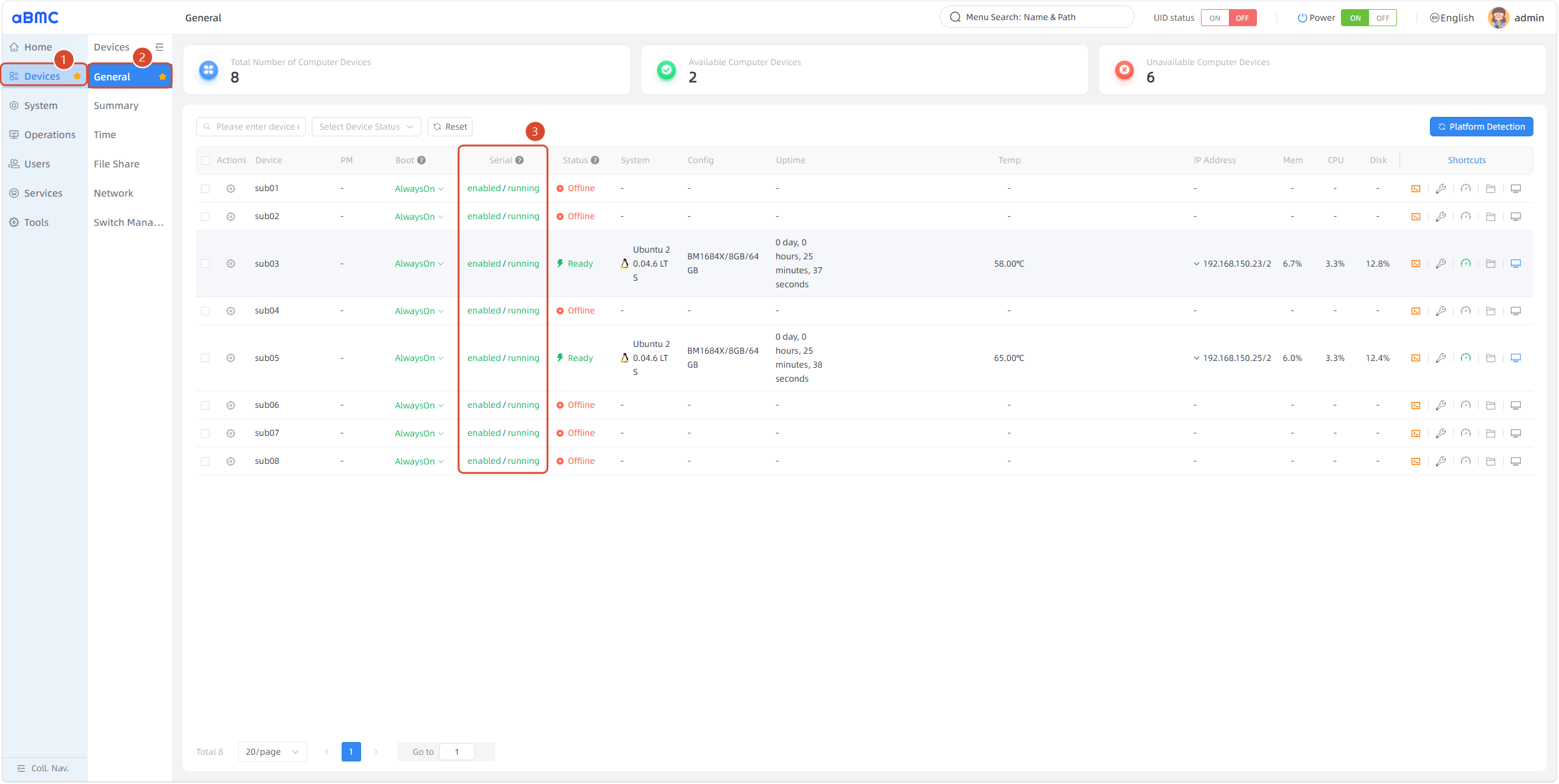Open the AlwaysOn boot dropdown for sub03
1559x784 pixels.
(419, 264)
